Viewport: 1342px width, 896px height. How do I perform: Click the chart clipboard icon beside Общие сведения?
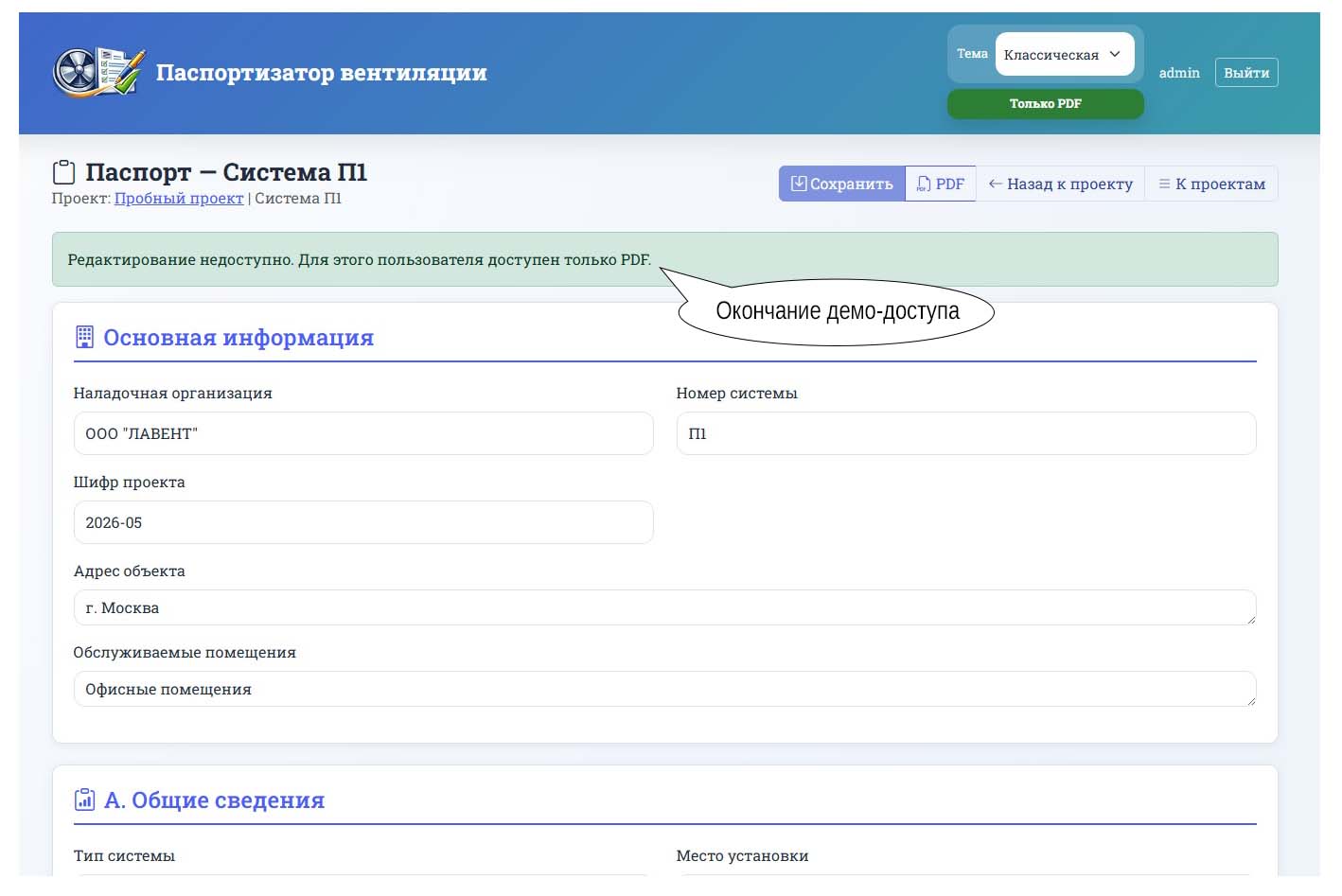[84, 799]
